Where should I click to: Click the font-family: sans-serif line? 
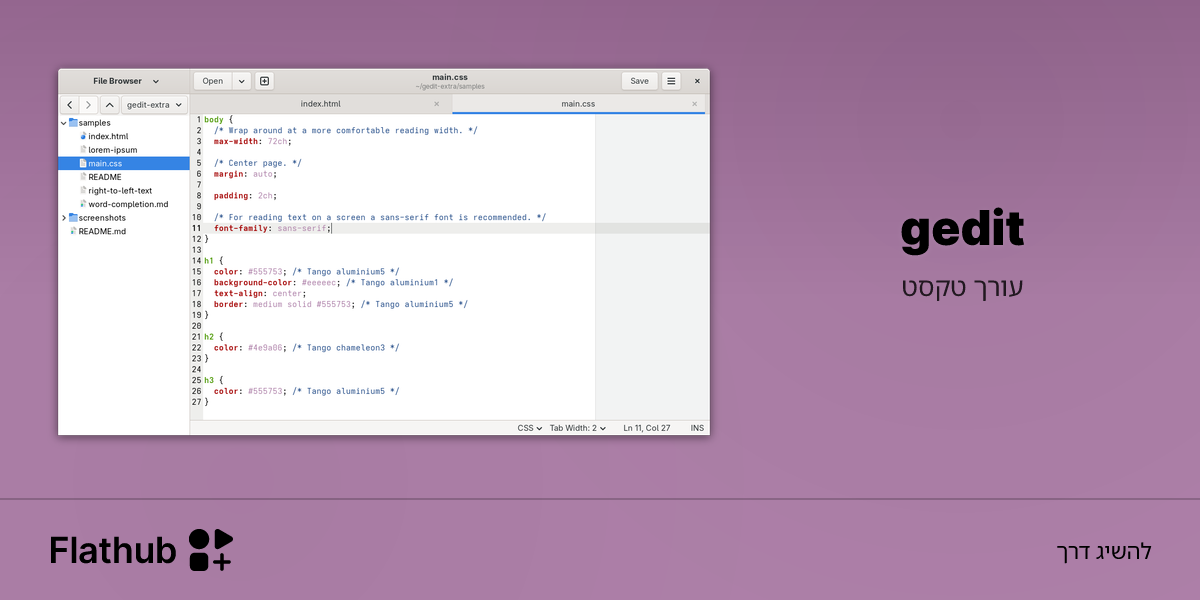(272, 228)
